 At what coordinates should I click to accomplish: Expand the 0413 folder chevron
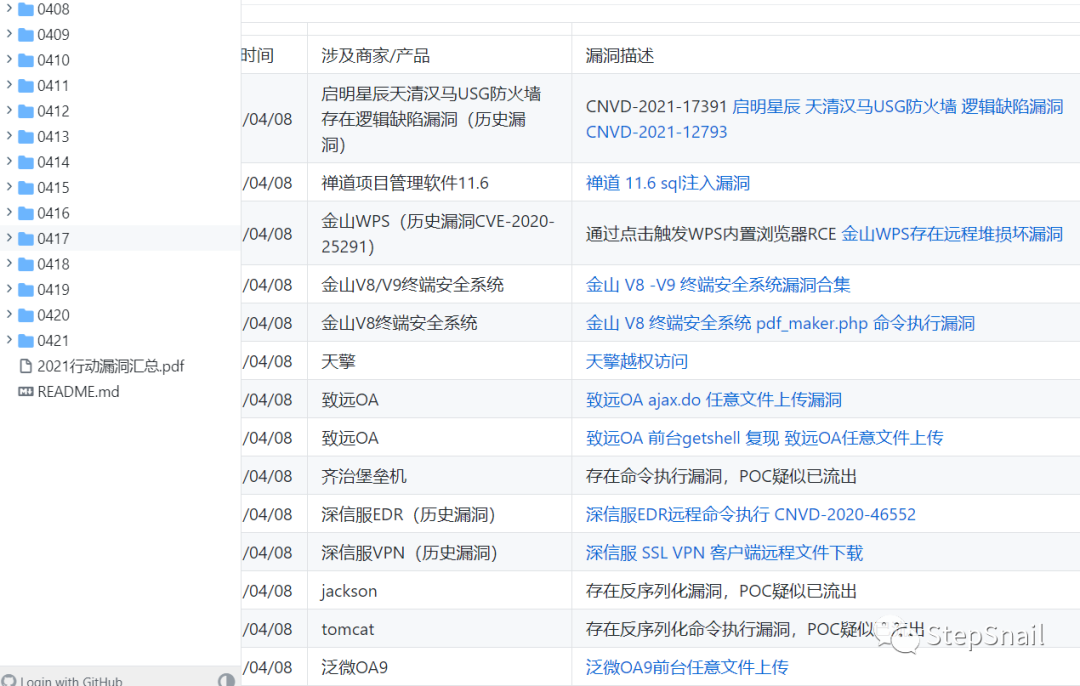[x=9, y=135]
